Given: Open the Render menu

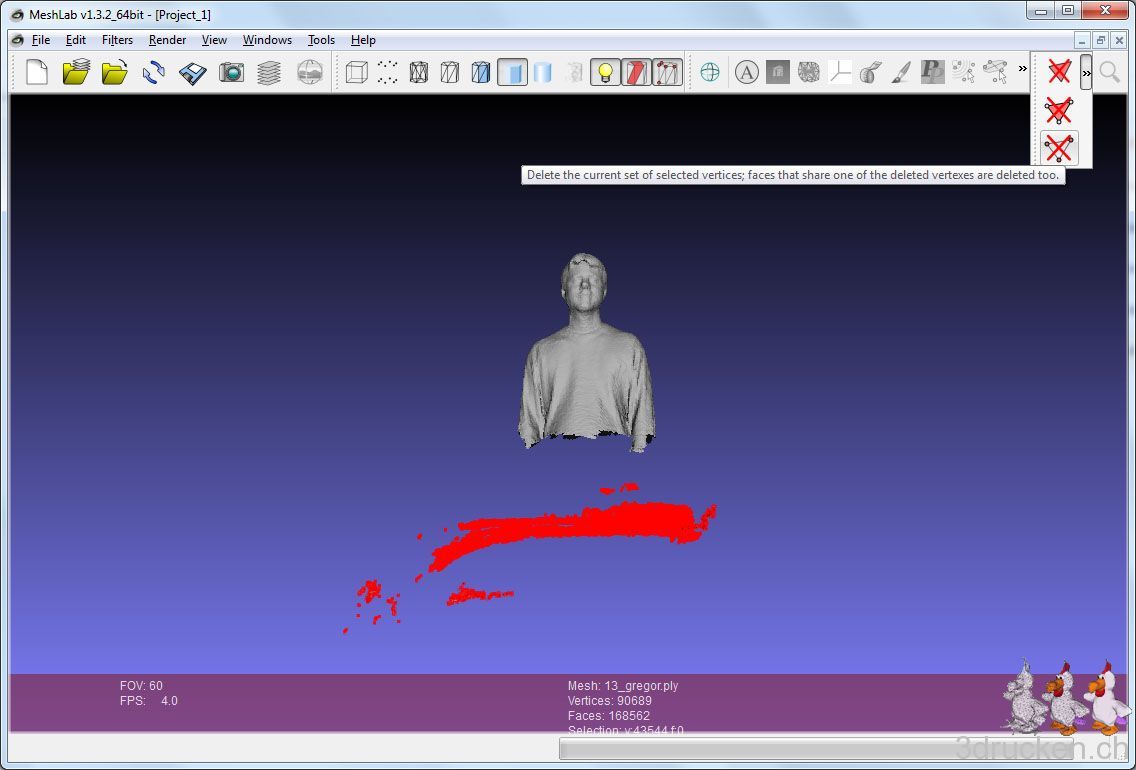Looking at the screenshot, I should tap(167, 40).
